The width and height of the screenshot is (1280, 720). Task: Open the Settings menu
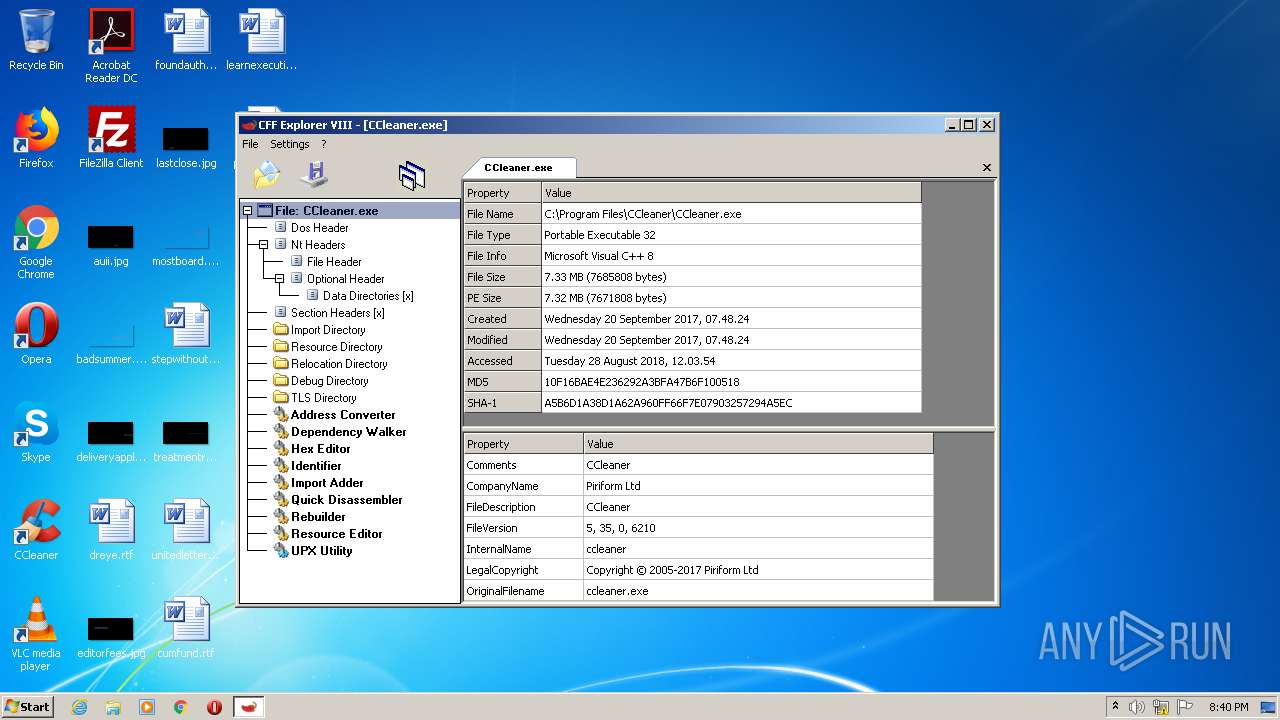coord(289,144)
